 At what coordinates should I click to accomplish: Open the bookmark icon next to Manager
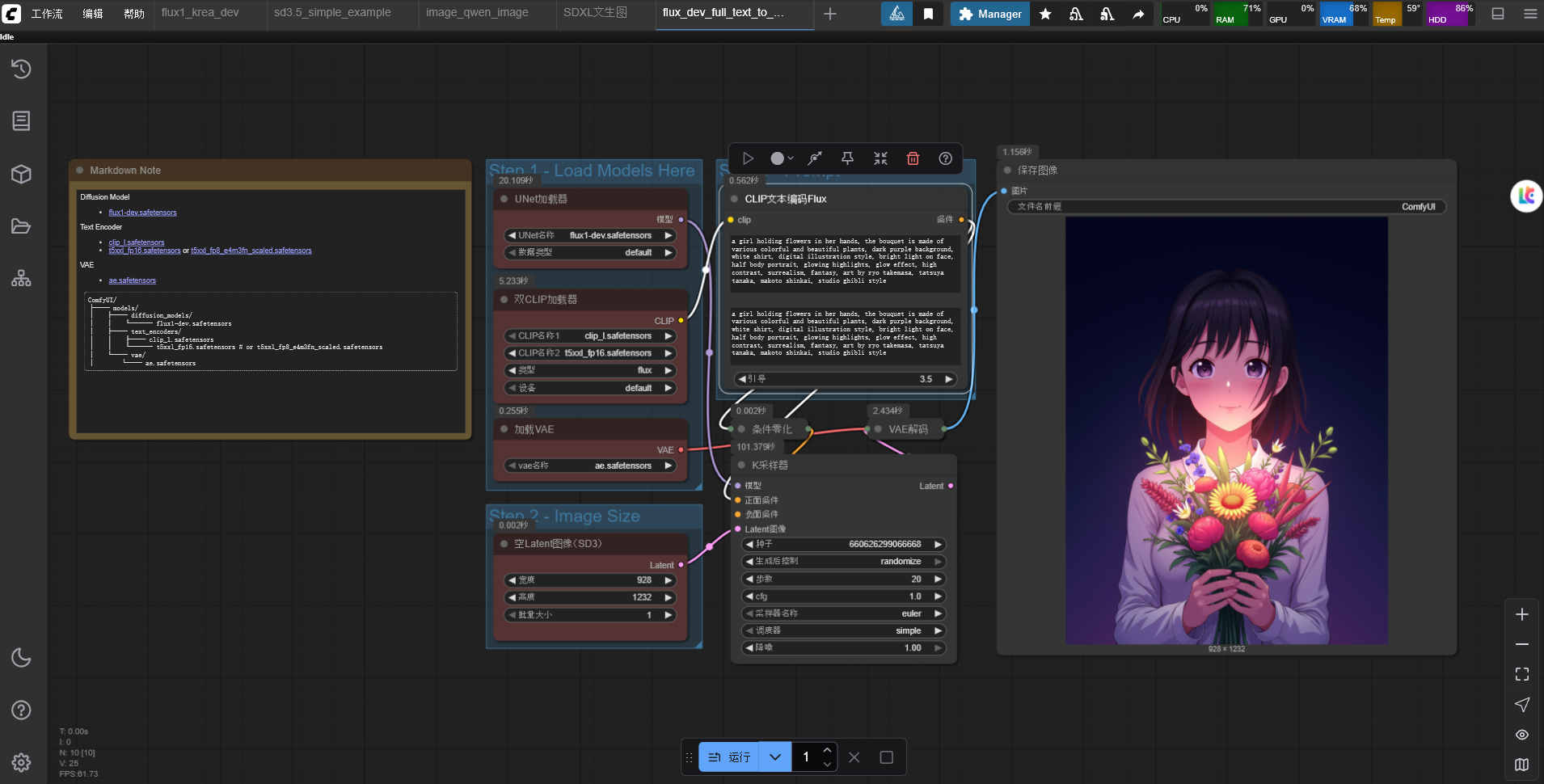click(929, 14)
